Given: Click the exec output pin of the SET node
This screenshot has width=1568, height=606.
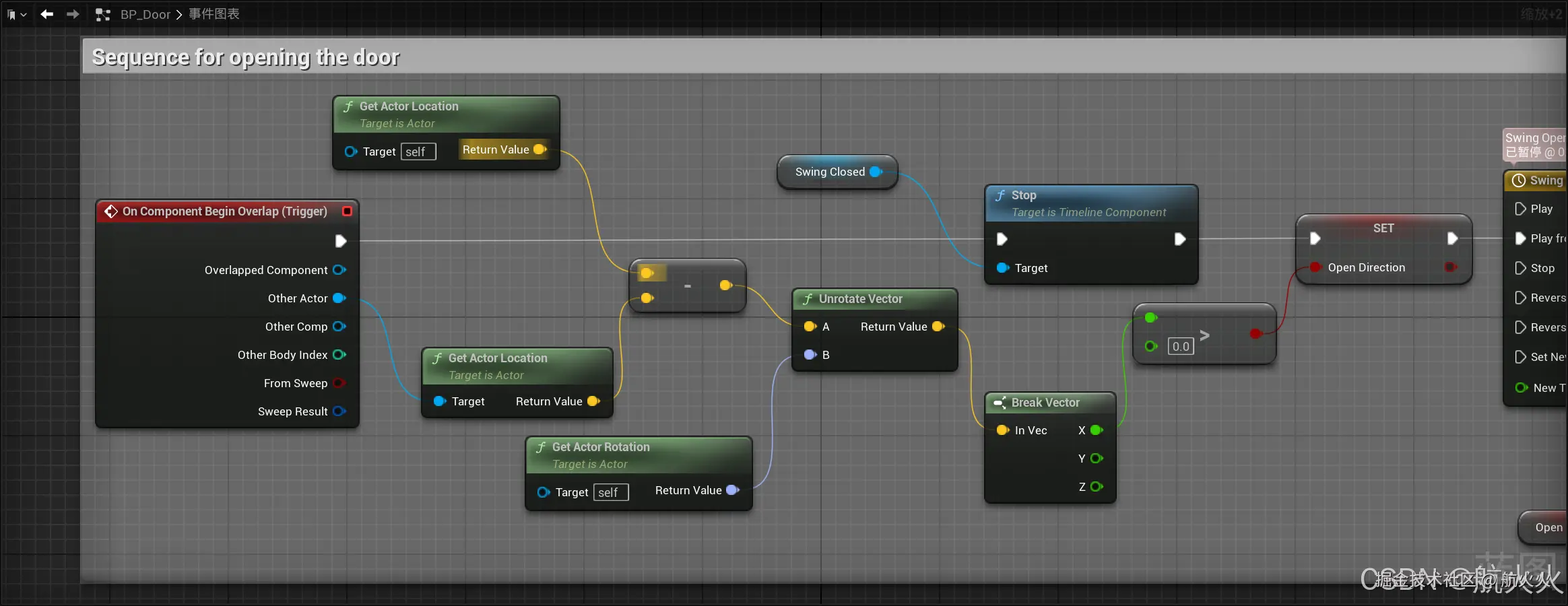Looking at the screenshot, I should click(x=1452, y=238).
